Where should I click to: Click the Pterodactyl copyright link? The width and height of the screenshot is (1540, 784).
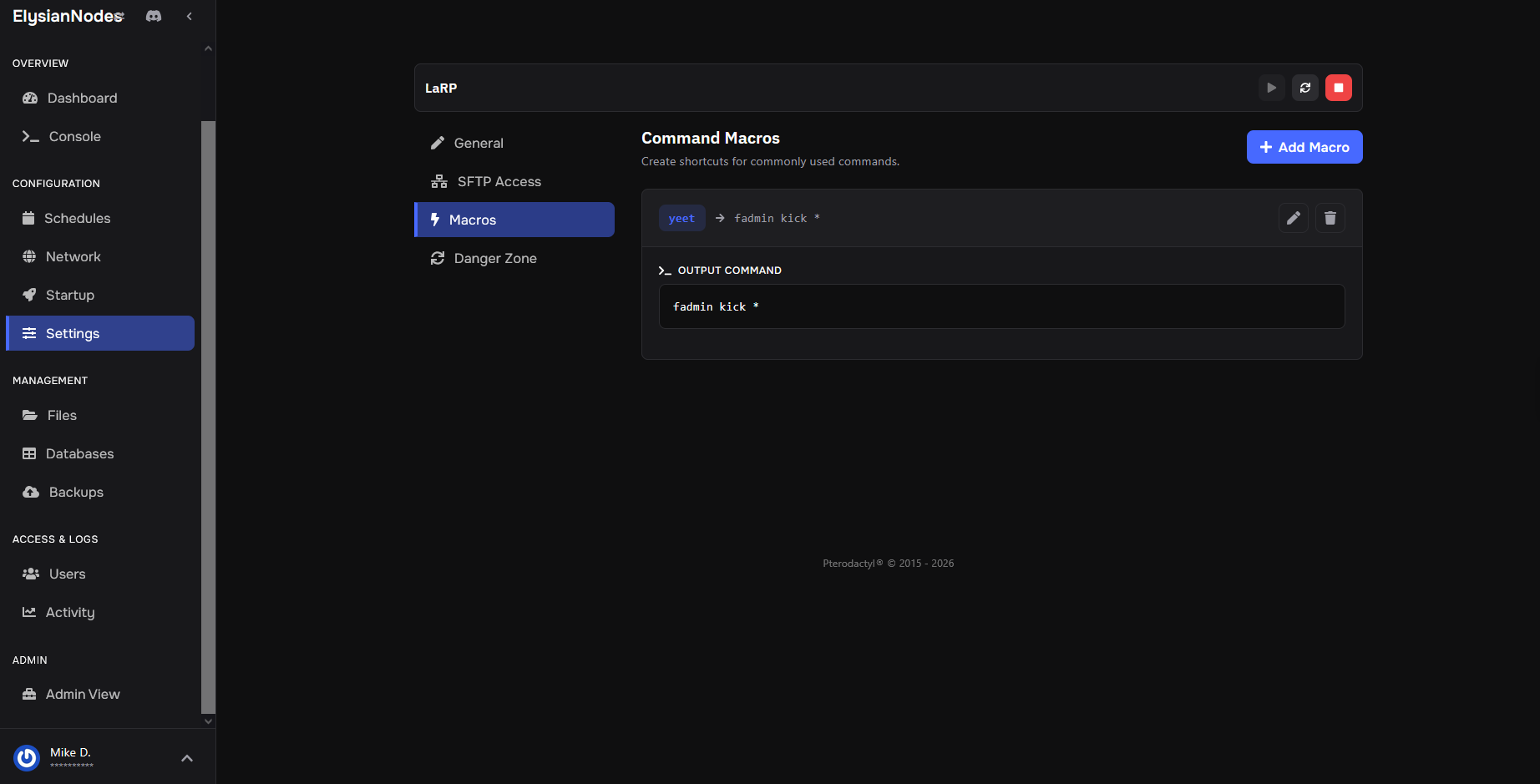coord(889,564)
